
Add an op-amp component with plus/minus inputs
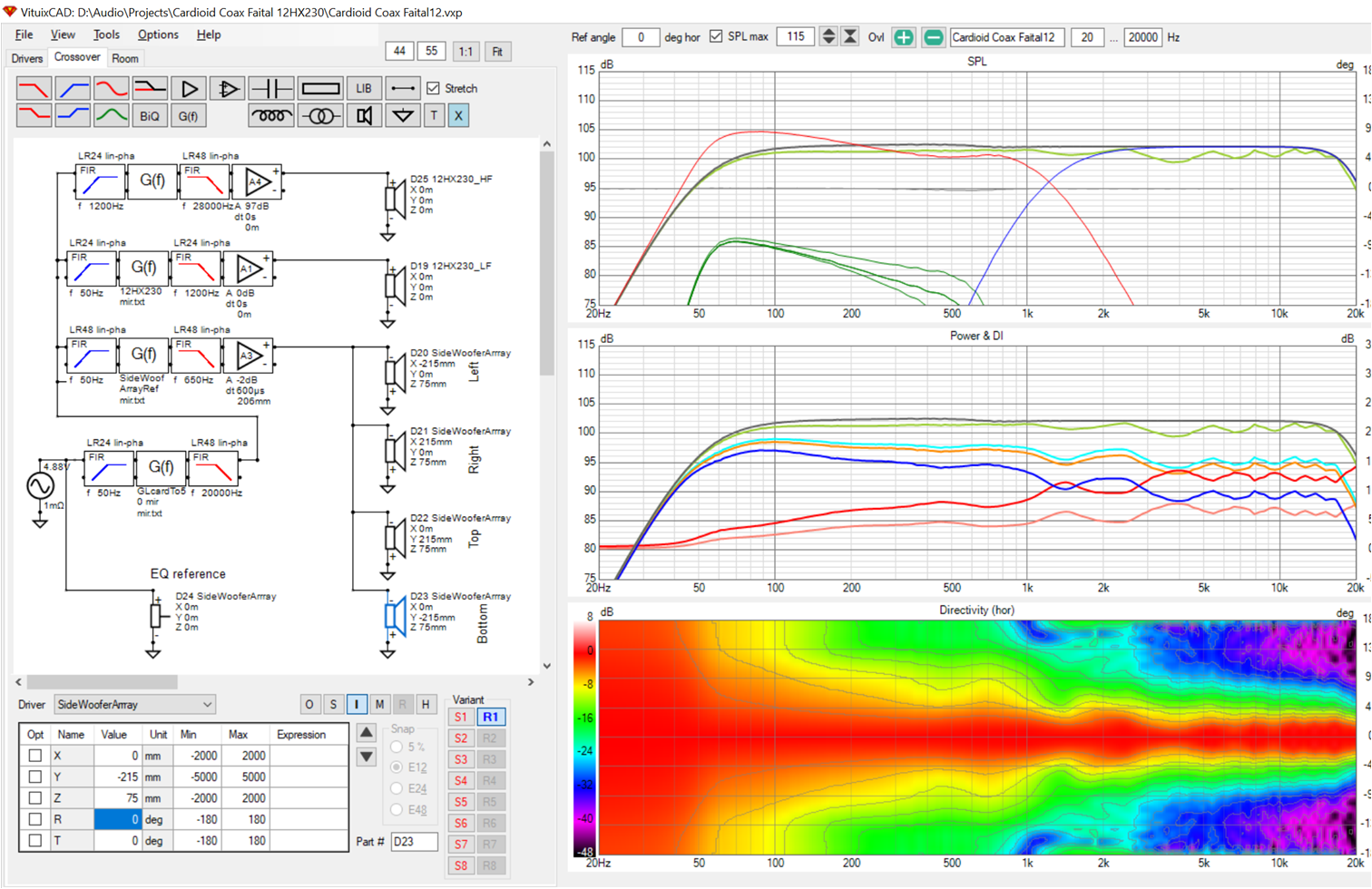(x=227, y=89)
